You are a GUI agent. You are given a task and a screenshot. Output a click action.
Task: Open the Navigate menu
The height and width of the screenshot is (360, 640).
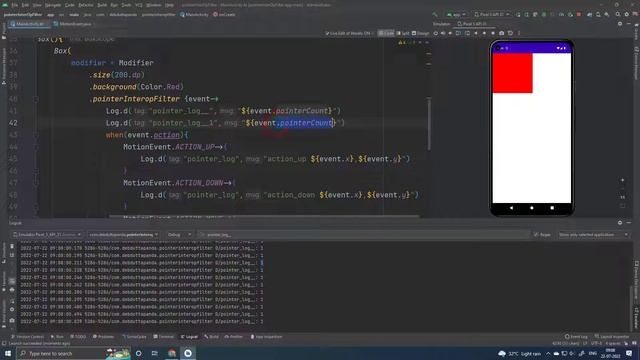point(53,5)
